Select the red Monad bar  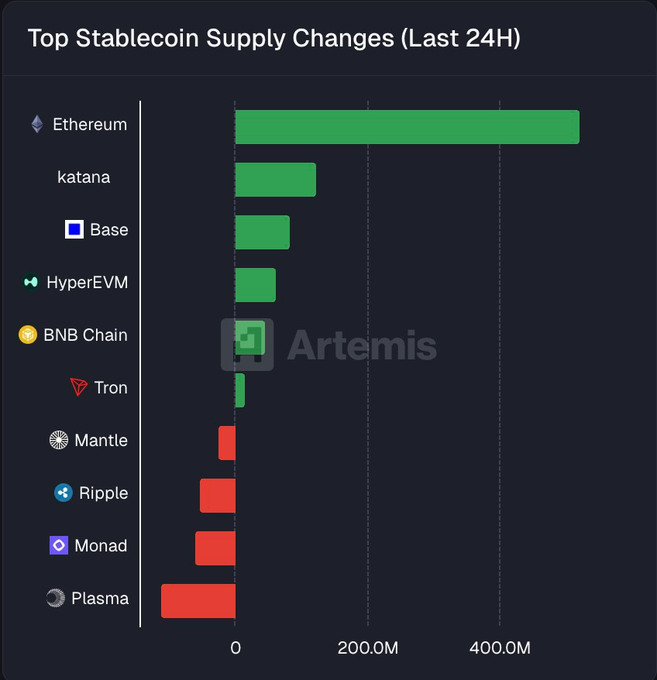(x=215, y=548)
